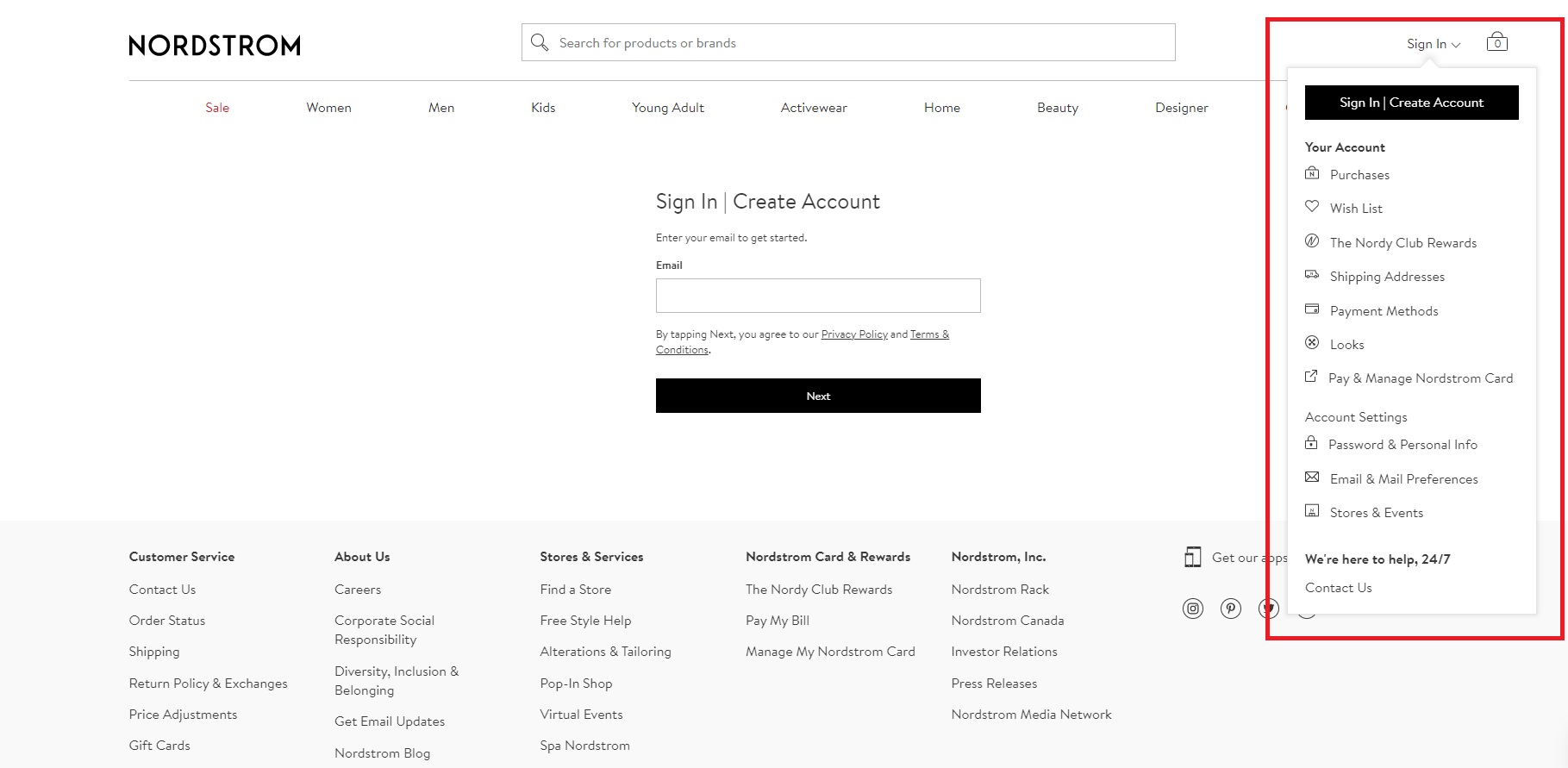Open the Beauty menu
Image resolution: width=1568 pixels, height=768 pixels.
coord(1058,108)
